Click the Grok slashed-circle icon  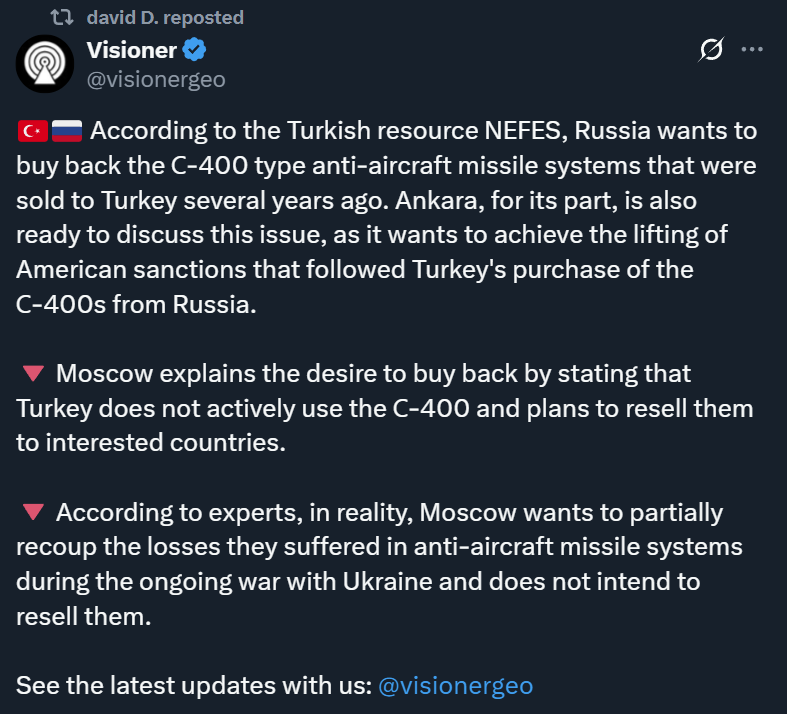[711, 50]
